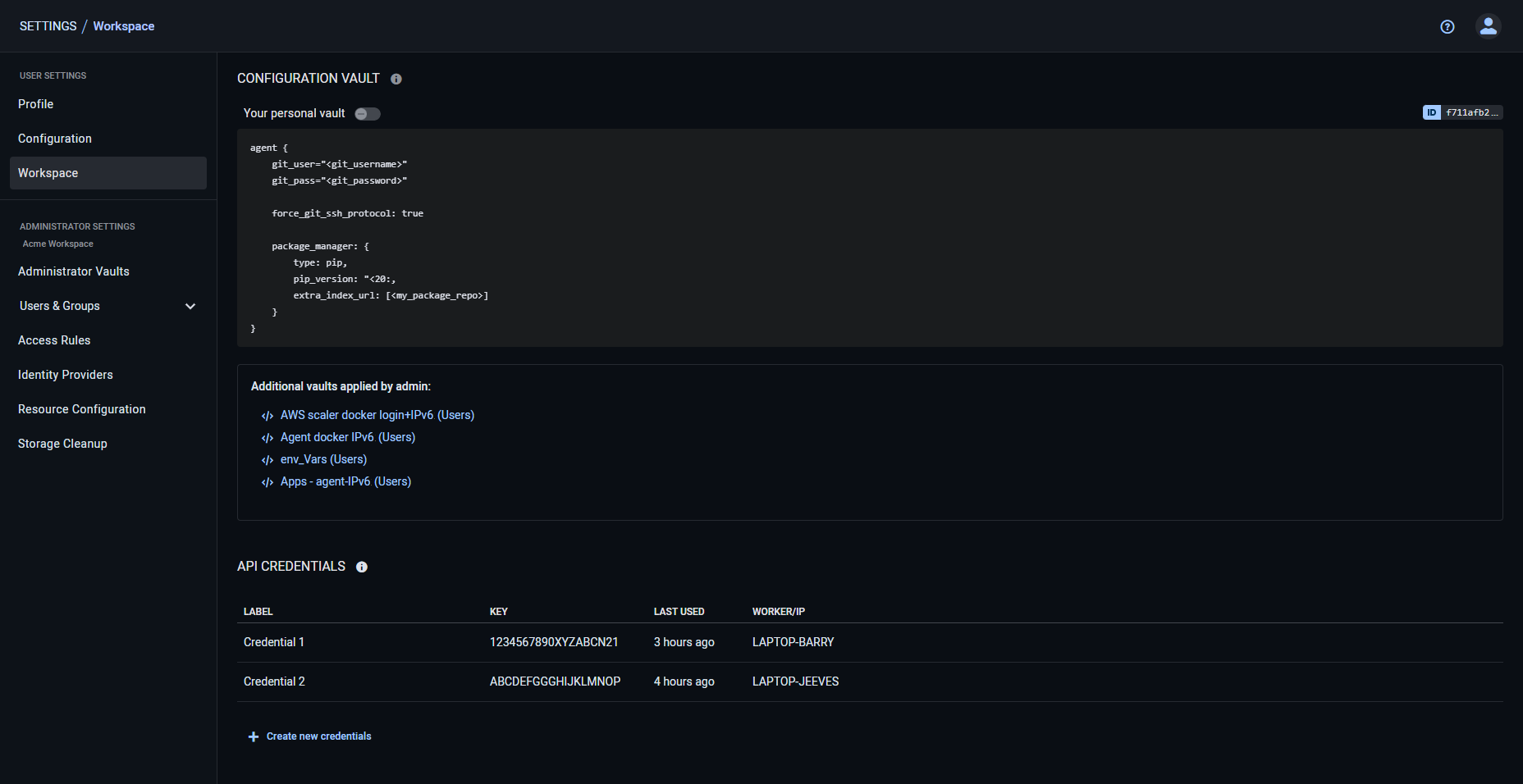Image resolution: width=1523 pixels, height=784 pixels.
Task: Click the API Credentials info icon
Action: (362, 566)
